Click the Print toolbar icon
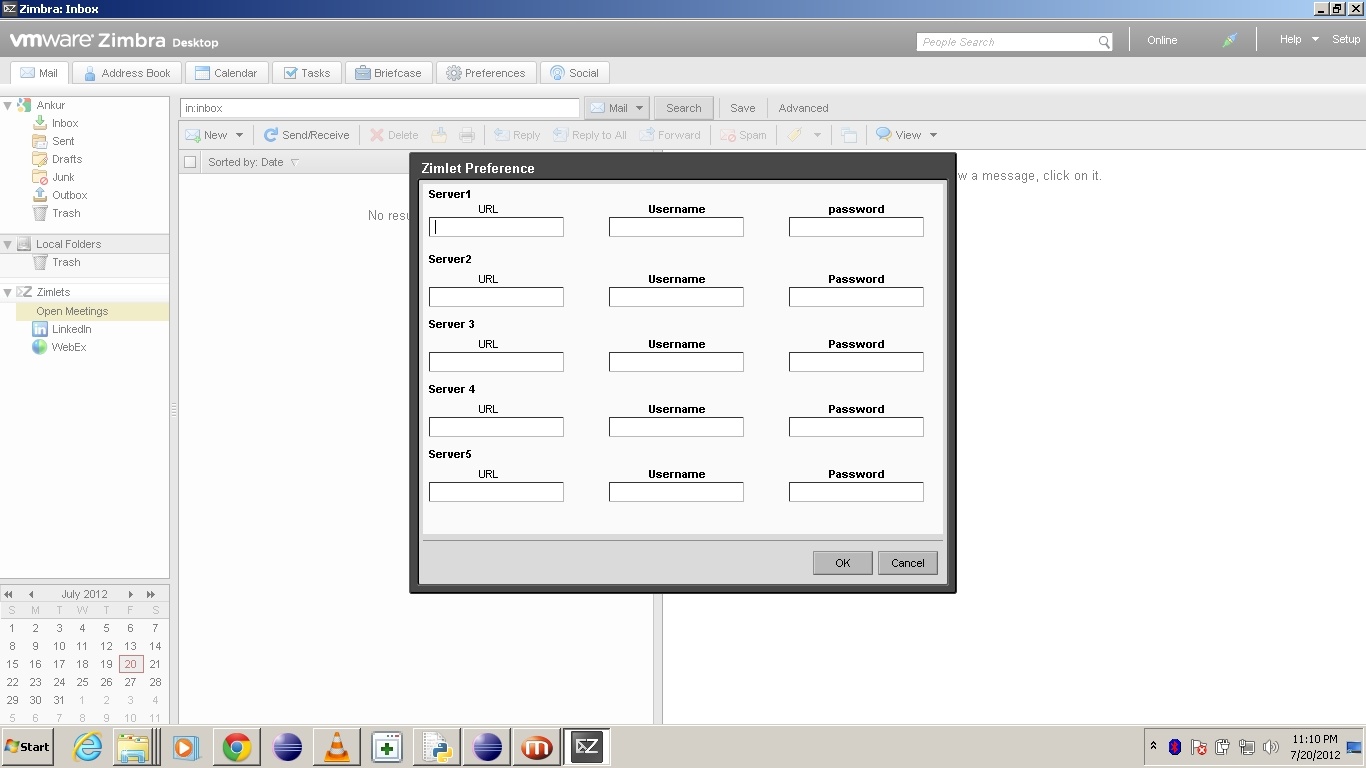Screen dimensions: 1366x768 467,135
